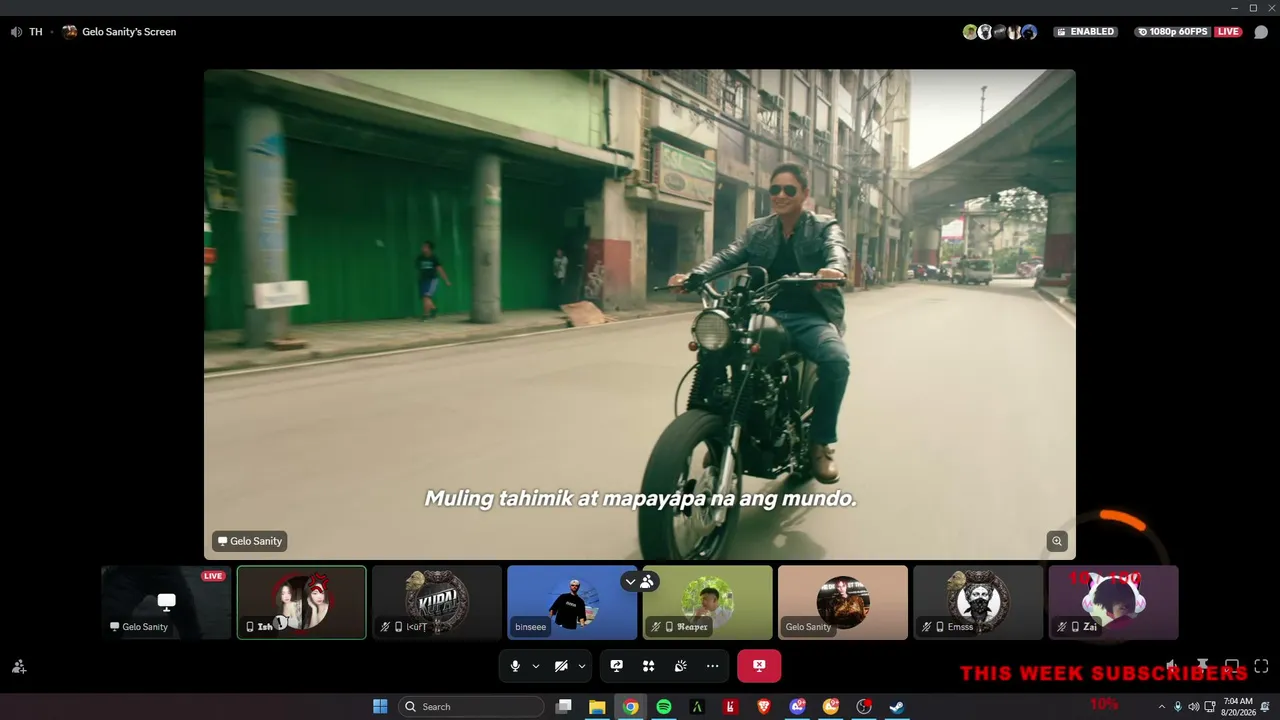Click the ENABLED clips badge
Image resolution: width=1280 pixels, height=720 pixels.
[x=1085, y=32]
